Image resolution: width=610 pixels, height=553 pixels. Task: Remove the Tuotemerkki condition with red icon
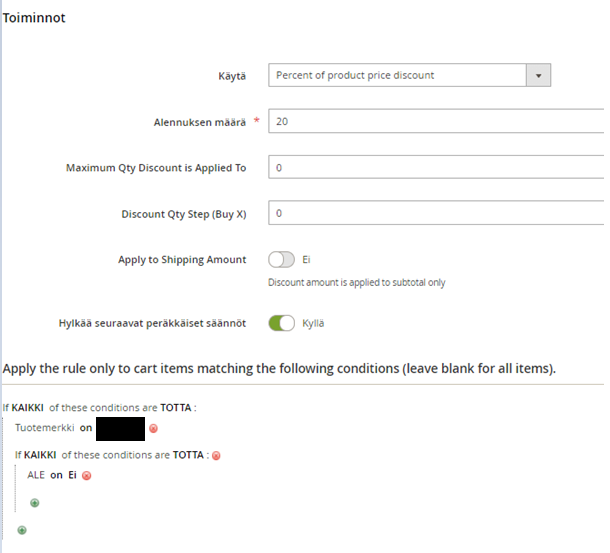(x=153, y=429)
